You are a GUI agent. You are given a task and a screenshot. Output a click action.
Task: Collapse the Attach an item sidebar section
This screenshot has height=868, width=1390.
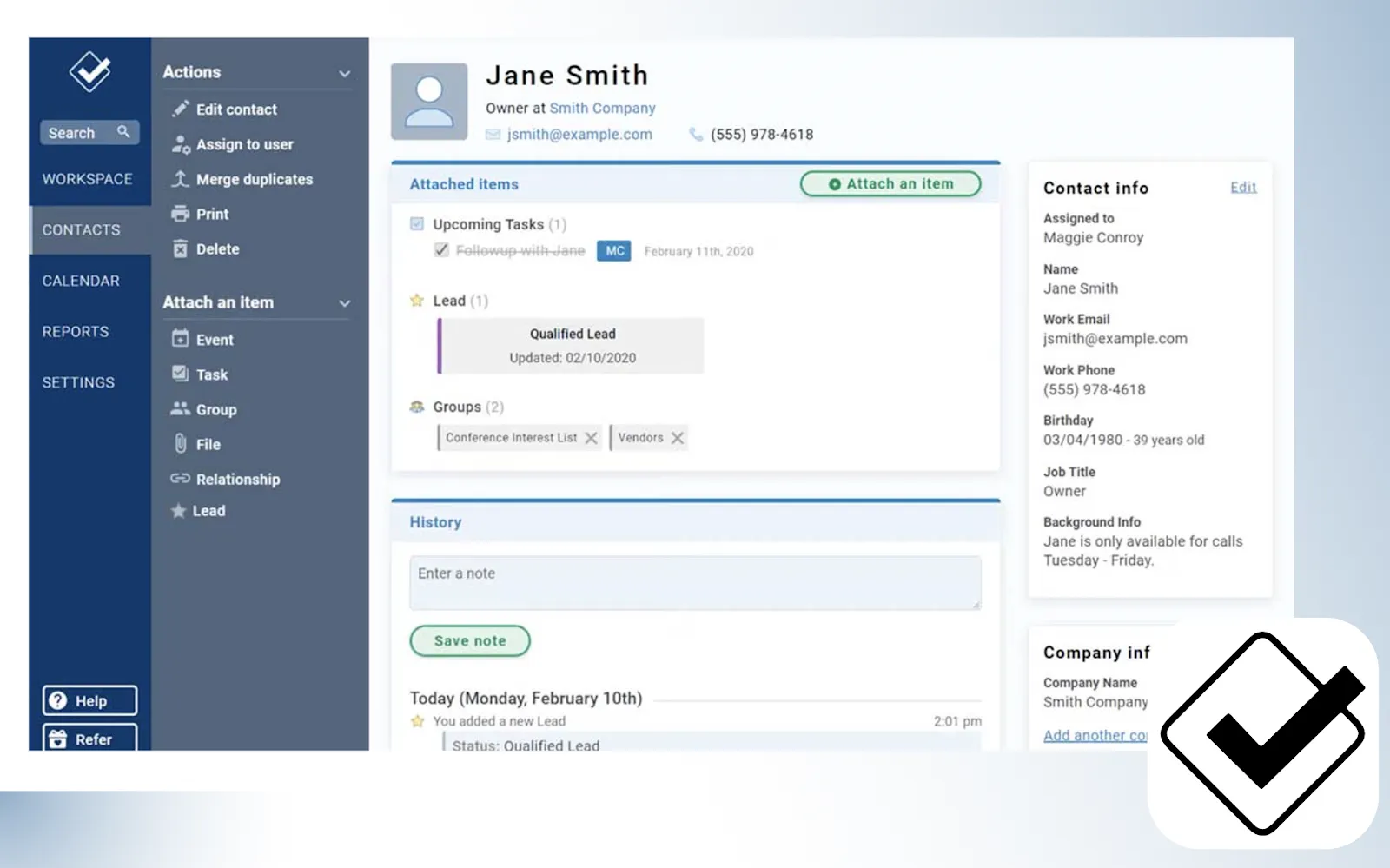[x=345, y=303]
